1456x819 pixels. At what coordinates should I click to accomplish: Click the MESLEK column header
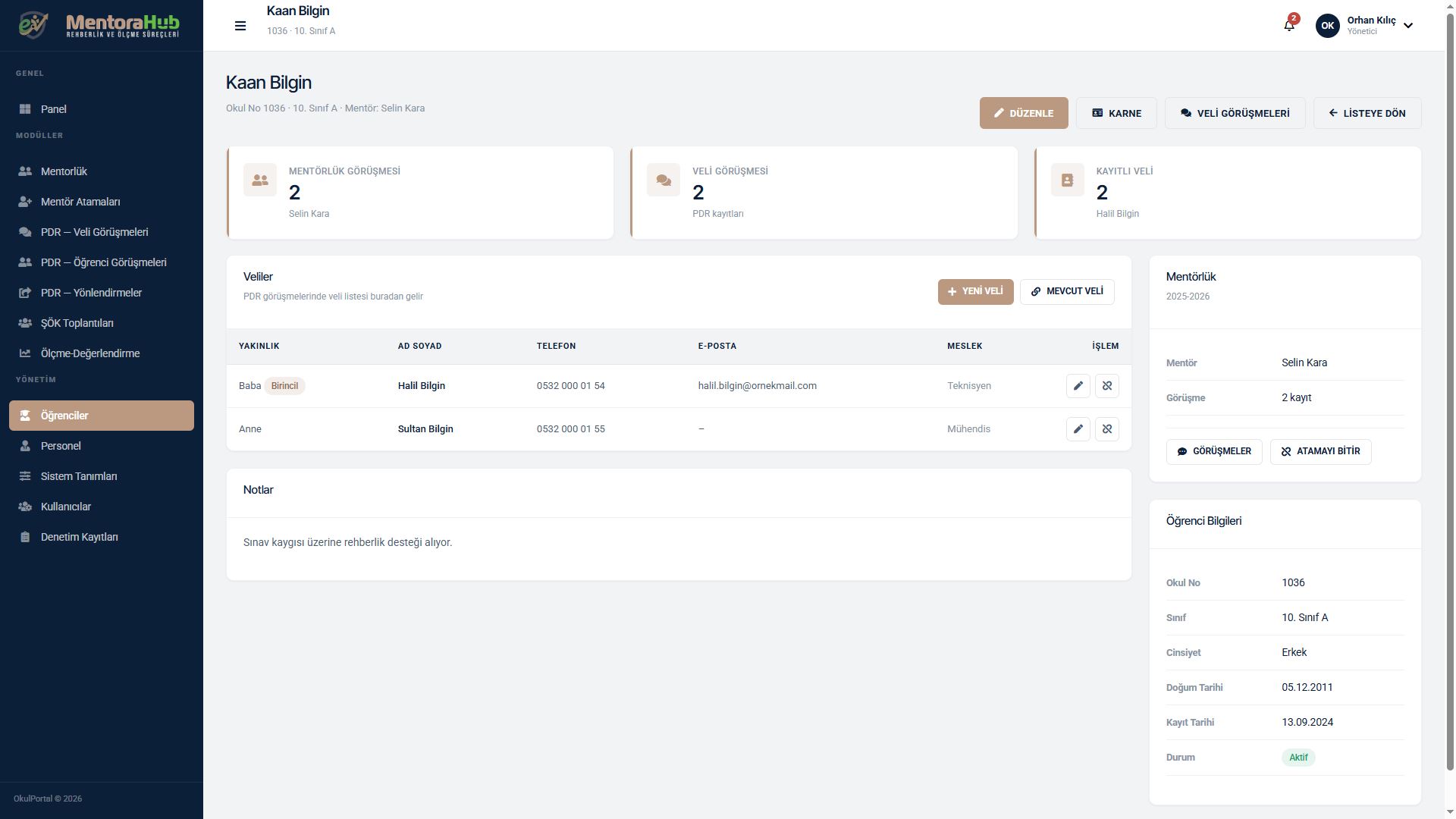tap(965, 347)
